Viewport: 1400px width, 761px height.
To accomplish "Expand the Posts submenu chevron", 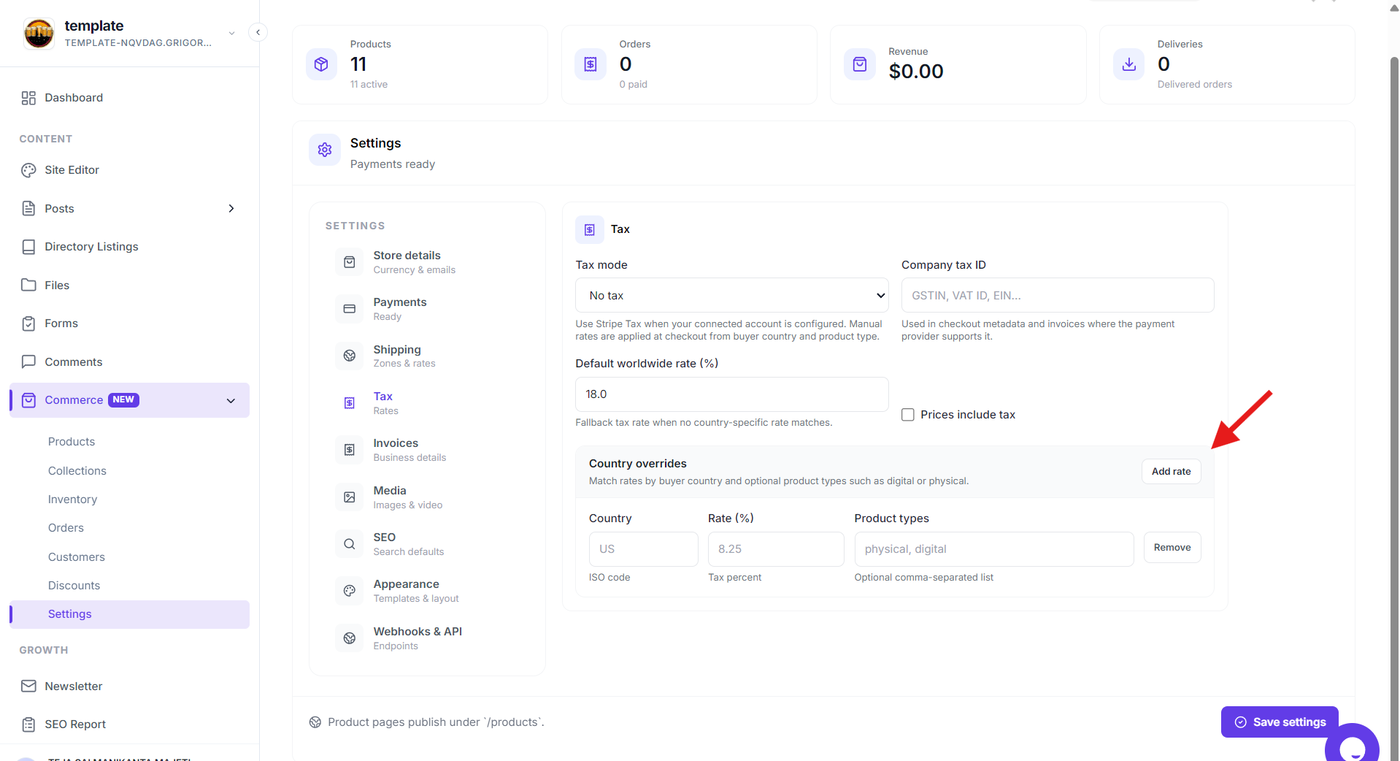I will tap(231, 209).
